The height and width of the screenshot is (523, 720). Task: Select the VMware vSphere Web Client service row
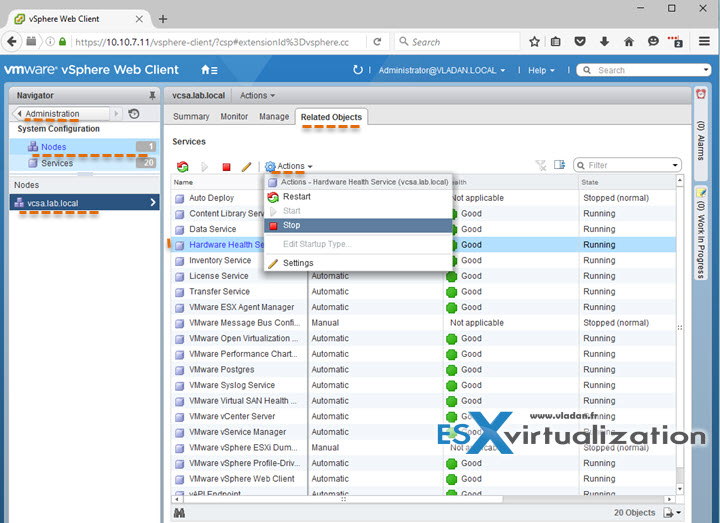[424, 479]
